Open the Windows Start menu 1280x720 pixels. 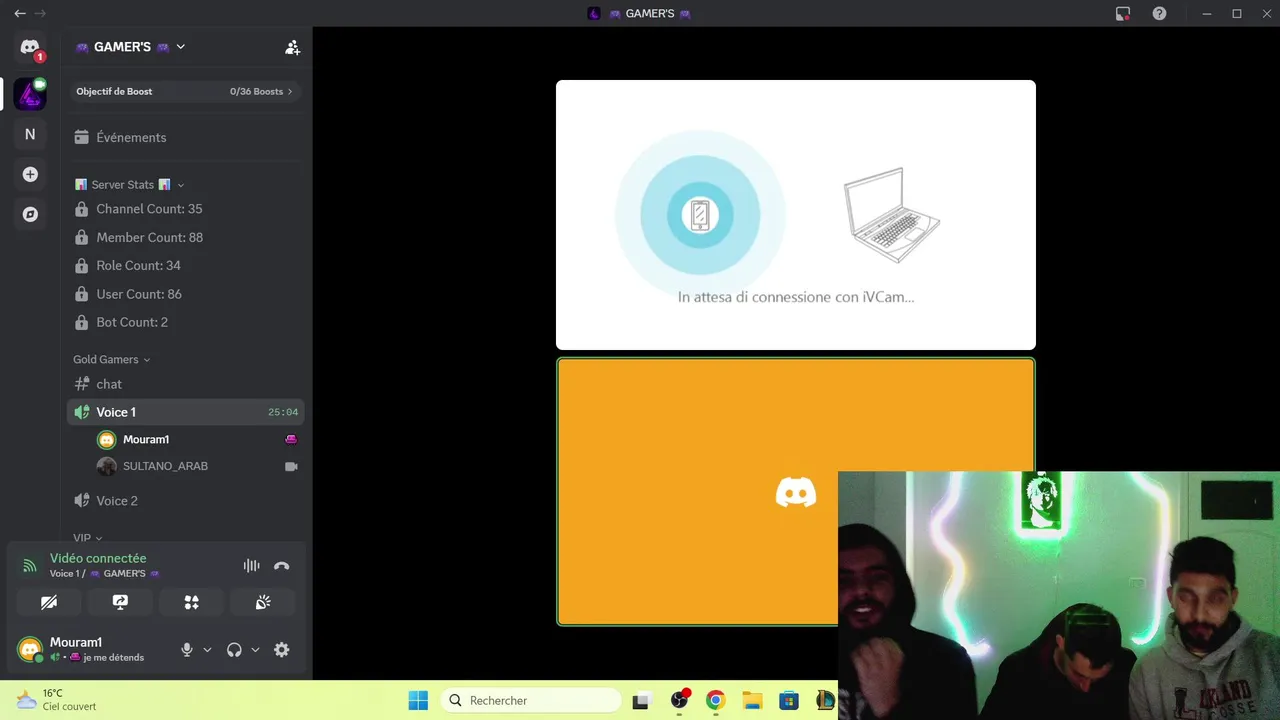[418, 700]
